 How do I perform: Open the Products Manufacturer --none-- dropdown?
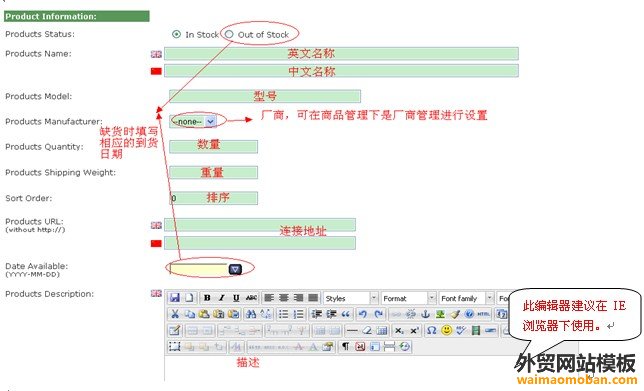coord(193,121)
